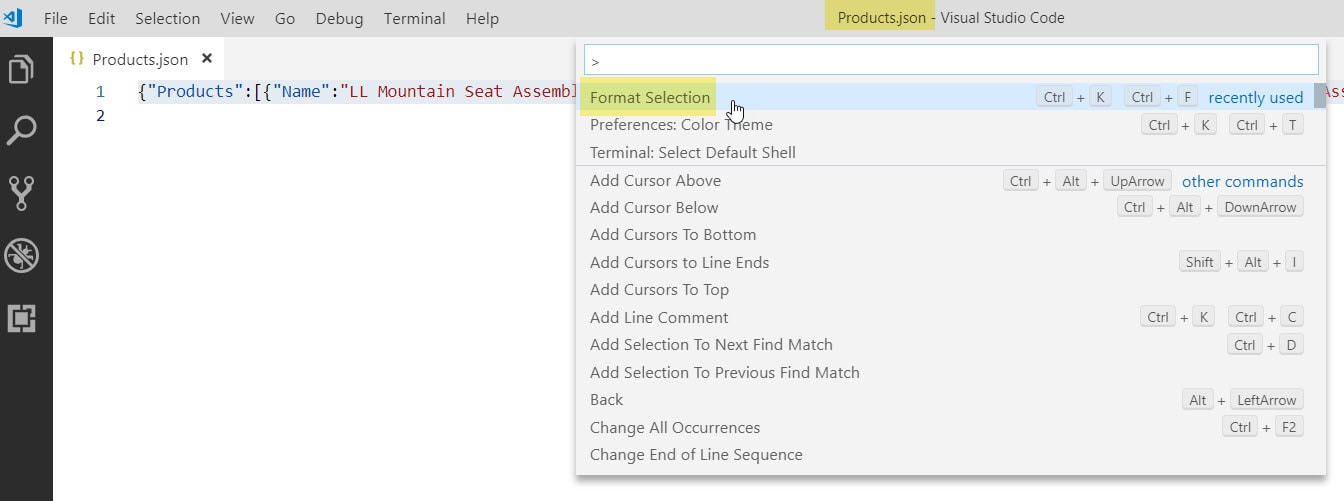Open the Search view icon
The width and height of the screenshot is (1344, 501).
tap(22, 130)
